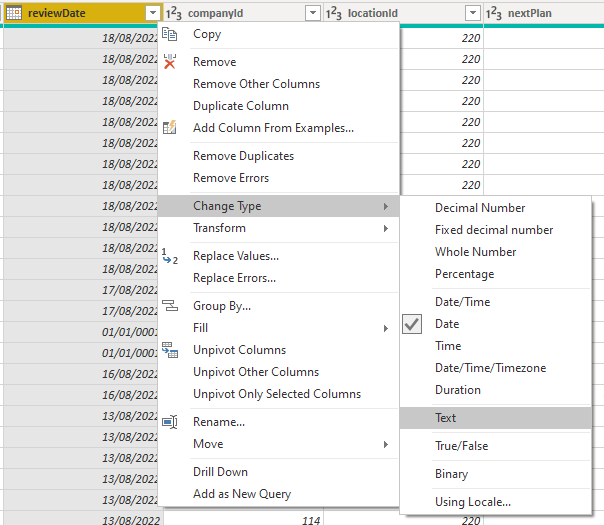The width and height of the screenshot is (604, 525).
Task: Click the locationId number type icon
Action: click(334, 13)
